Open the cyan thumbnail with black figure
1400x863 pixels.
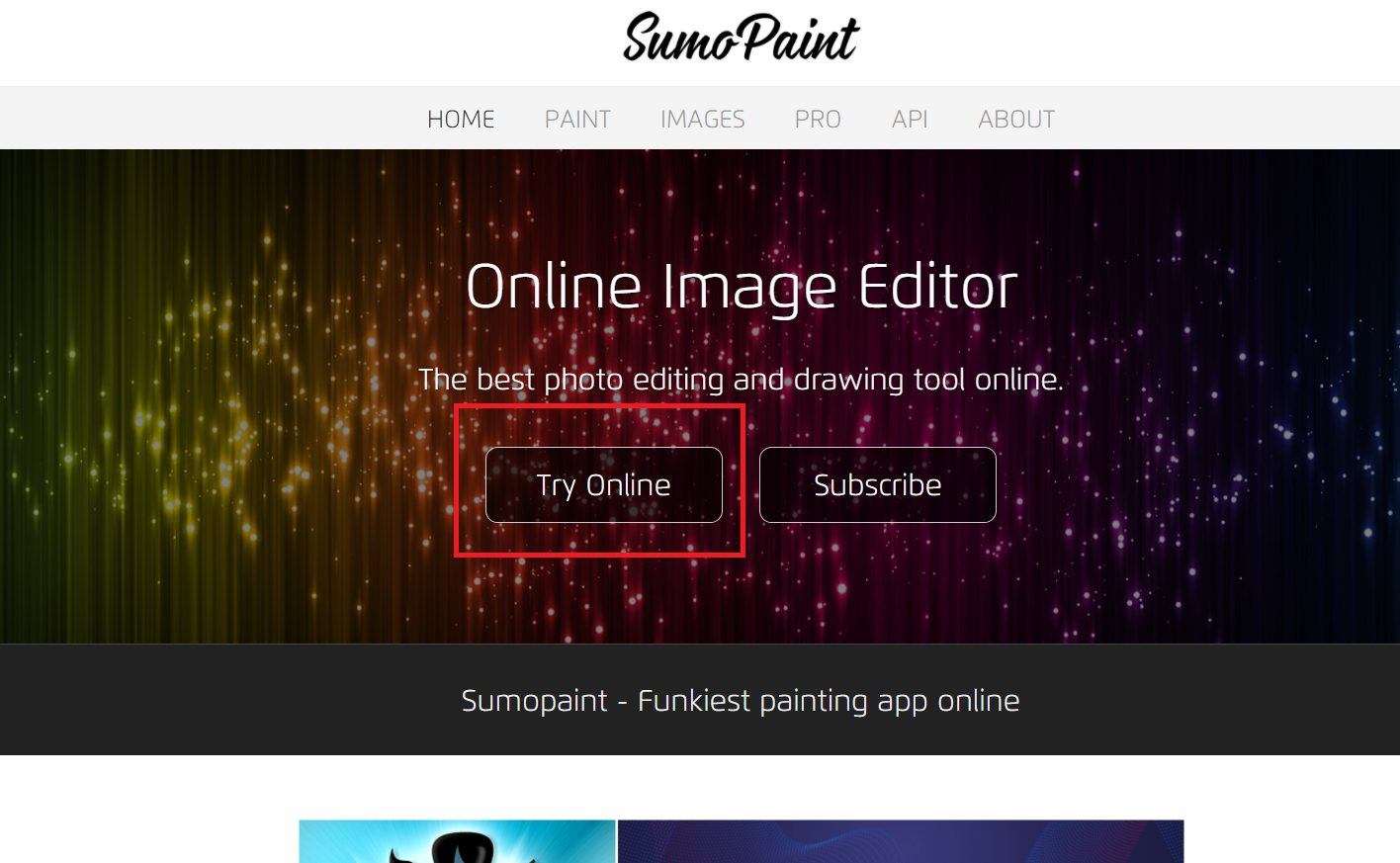click(458, 841)
